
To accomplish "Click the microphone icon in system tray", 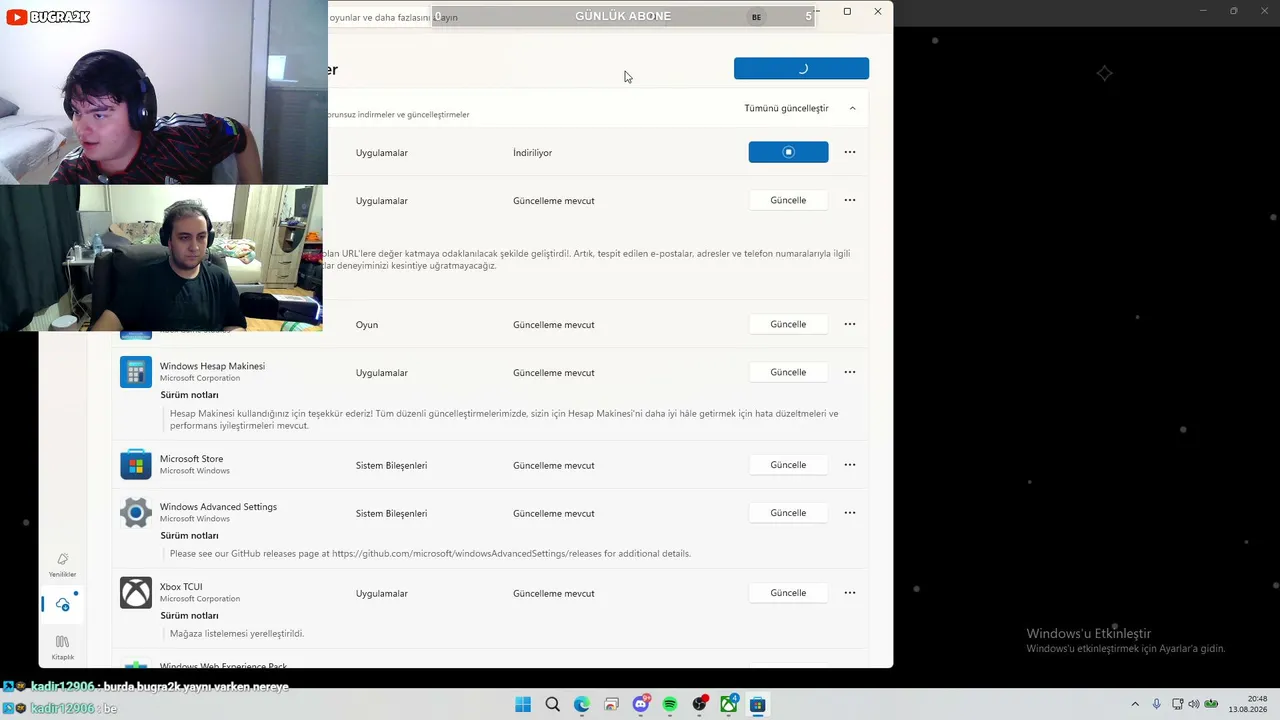I will [x=1157, y=705].
